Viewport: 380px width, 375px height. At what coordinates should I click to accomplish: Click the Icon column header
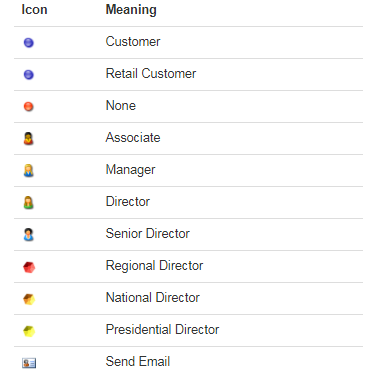[x=34, y=9]
